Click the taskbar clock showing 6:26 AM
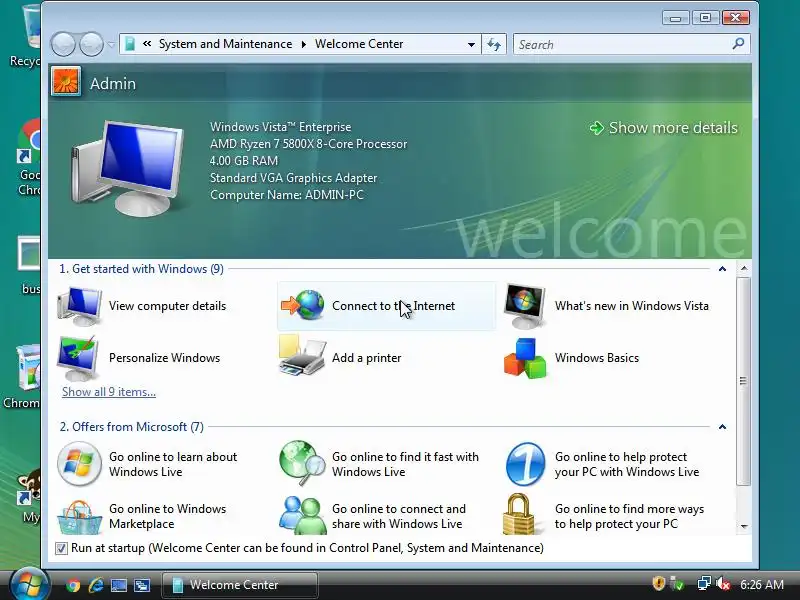Image resolution: width=800 pixels, height=600 pixels. pyautogui.click(x=762, y=584)
